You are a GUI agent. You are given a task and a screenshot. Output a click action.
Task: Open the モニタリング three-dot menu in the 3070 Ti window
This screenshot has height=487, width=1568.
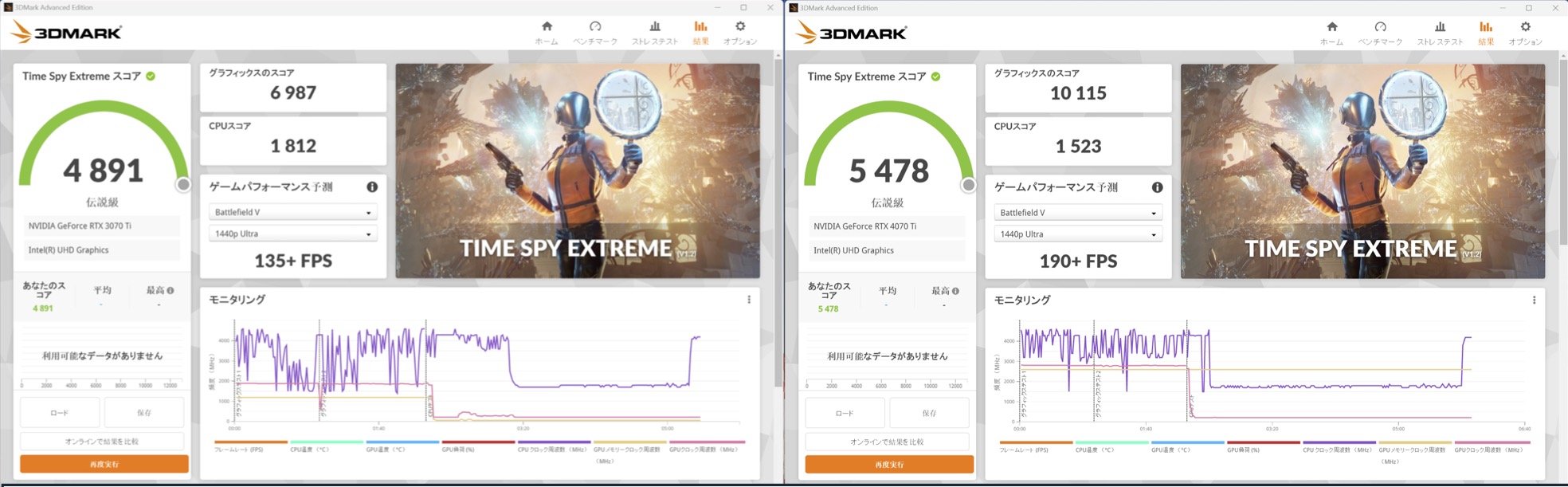749,300
